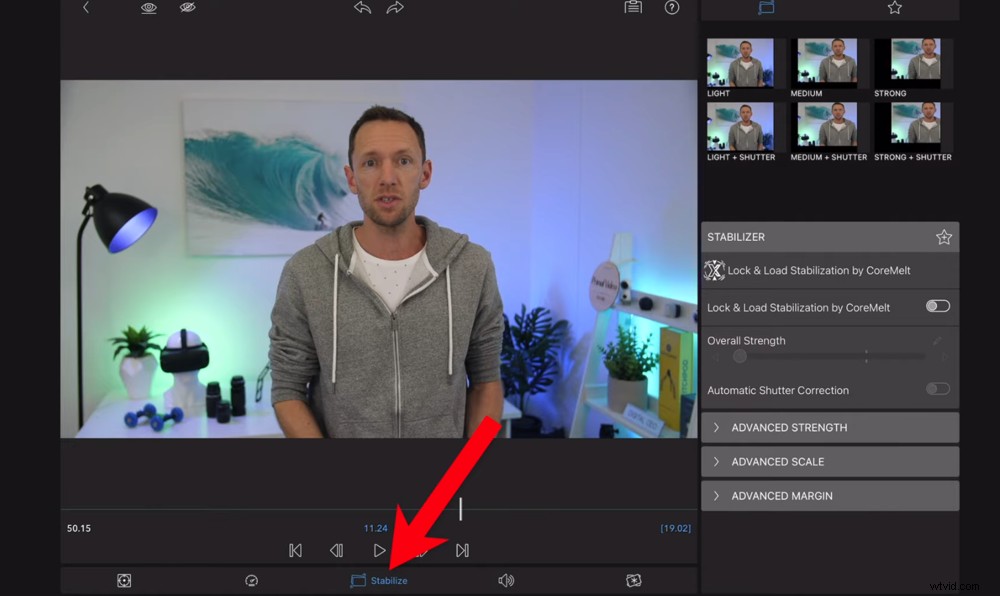Image resolution: width=1000 pixels, height=596 pixels.
Task: Redo the last edit
Action: tap(395, 8)
